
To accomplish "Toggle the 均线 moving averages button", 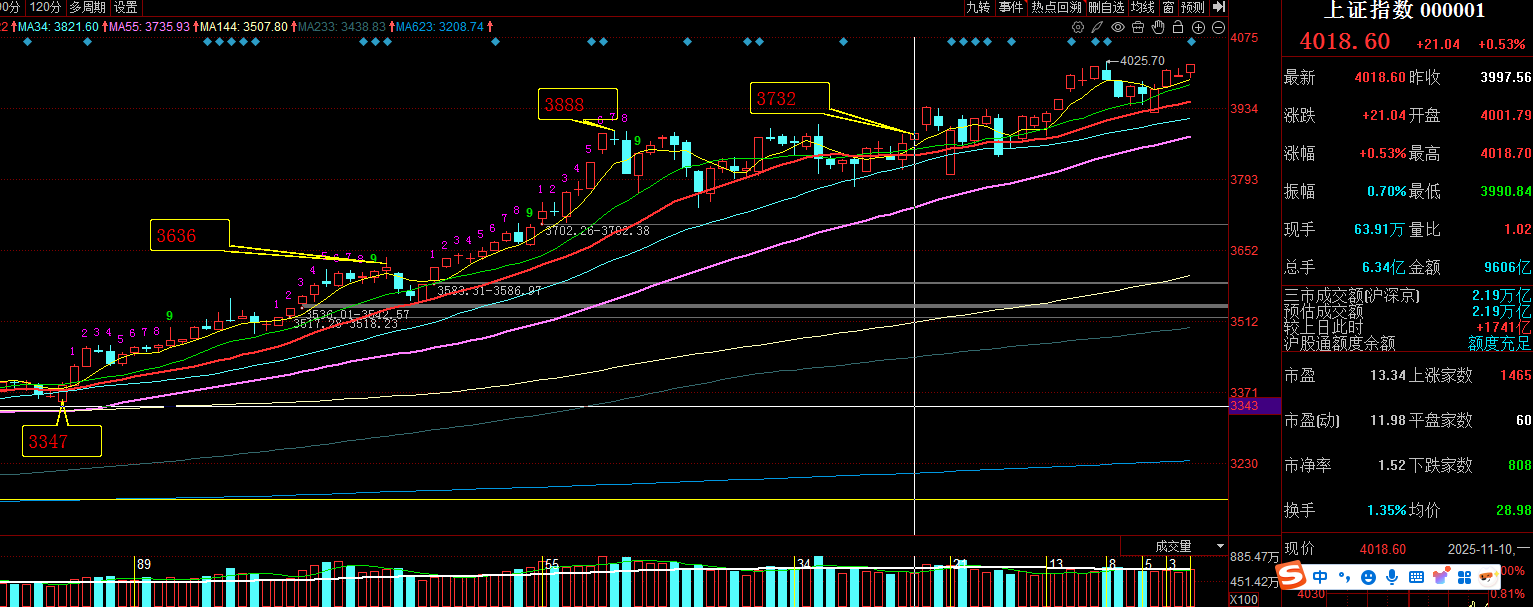I will click(1143, 7).
